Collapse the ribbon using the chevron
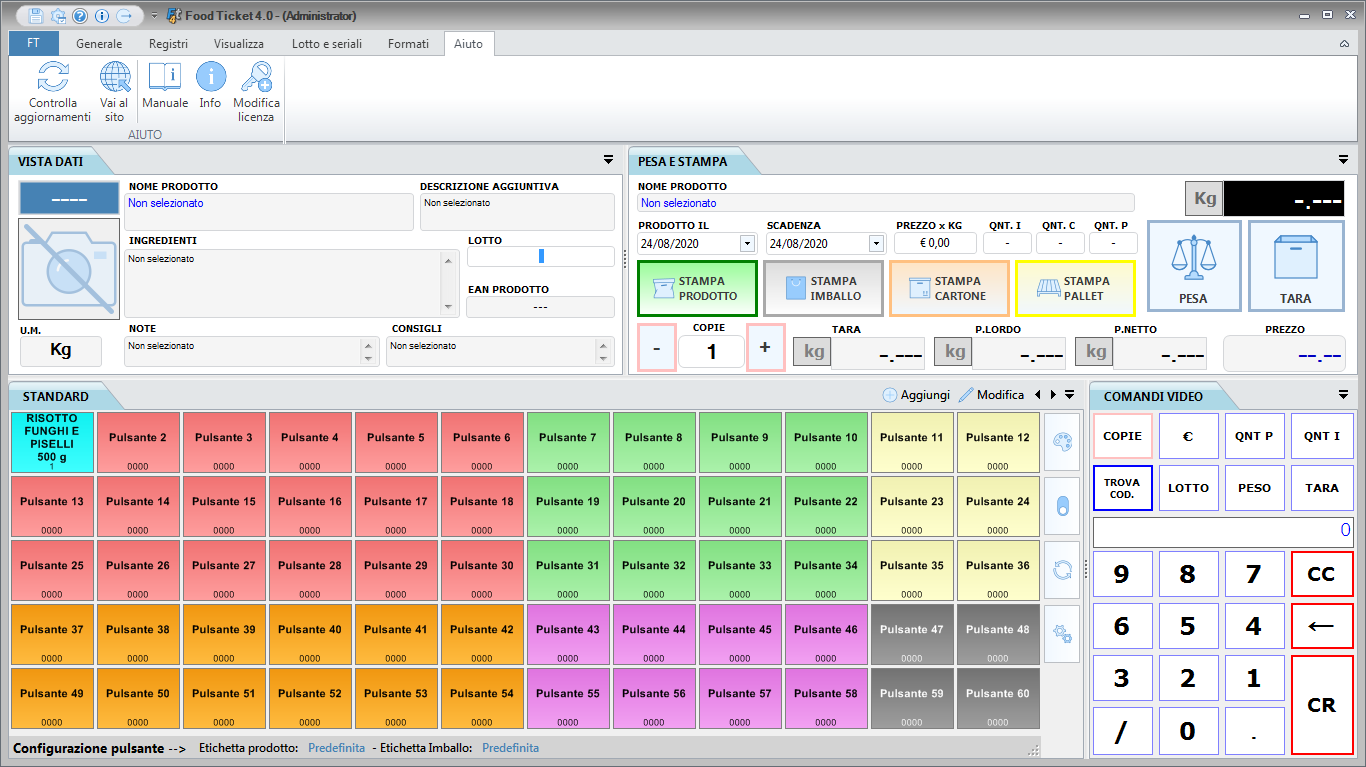Screen dimensions: 1366x767 (x=1344, y=44)
